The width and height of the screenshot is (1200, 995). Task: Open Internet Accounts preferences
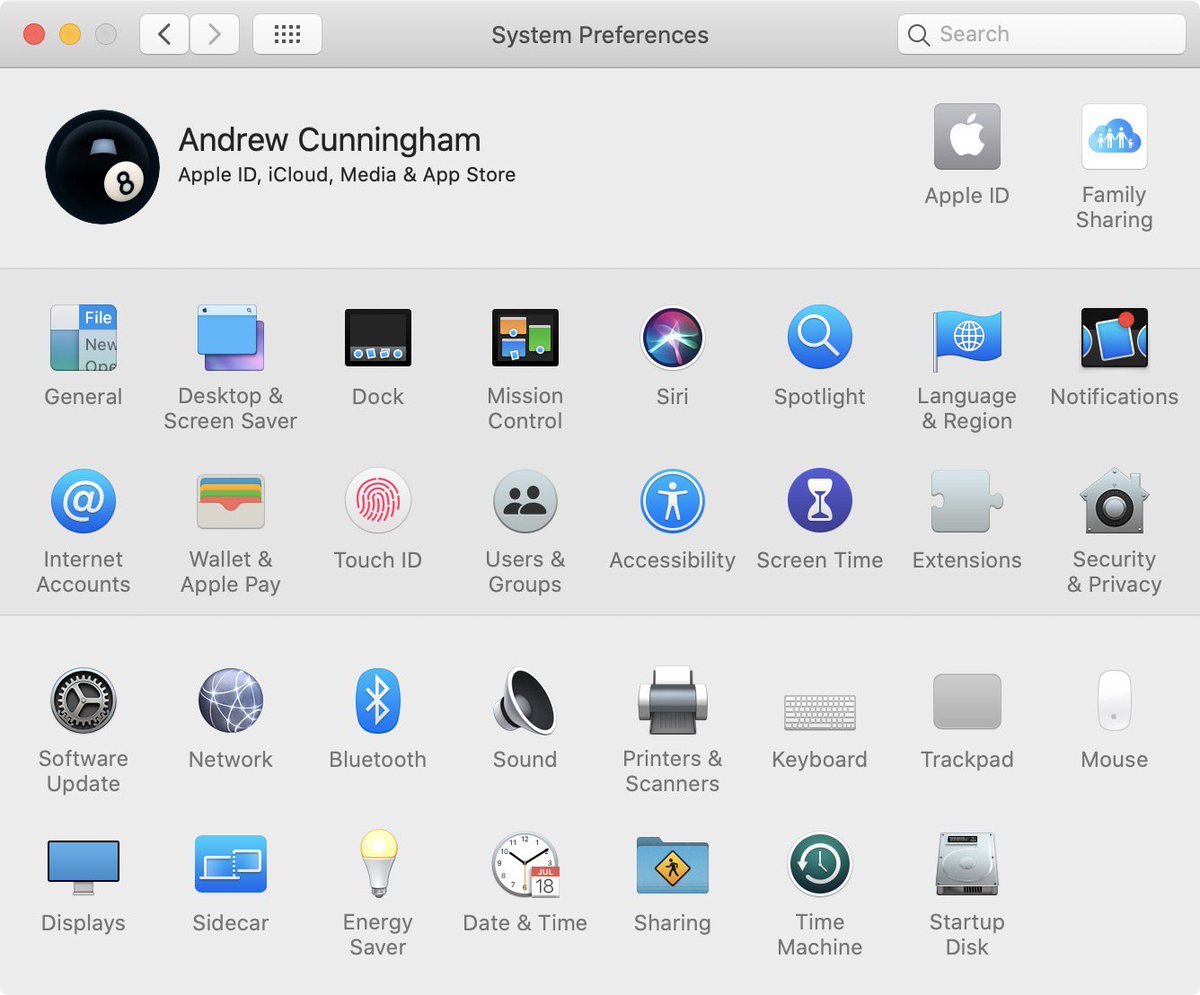84,501
